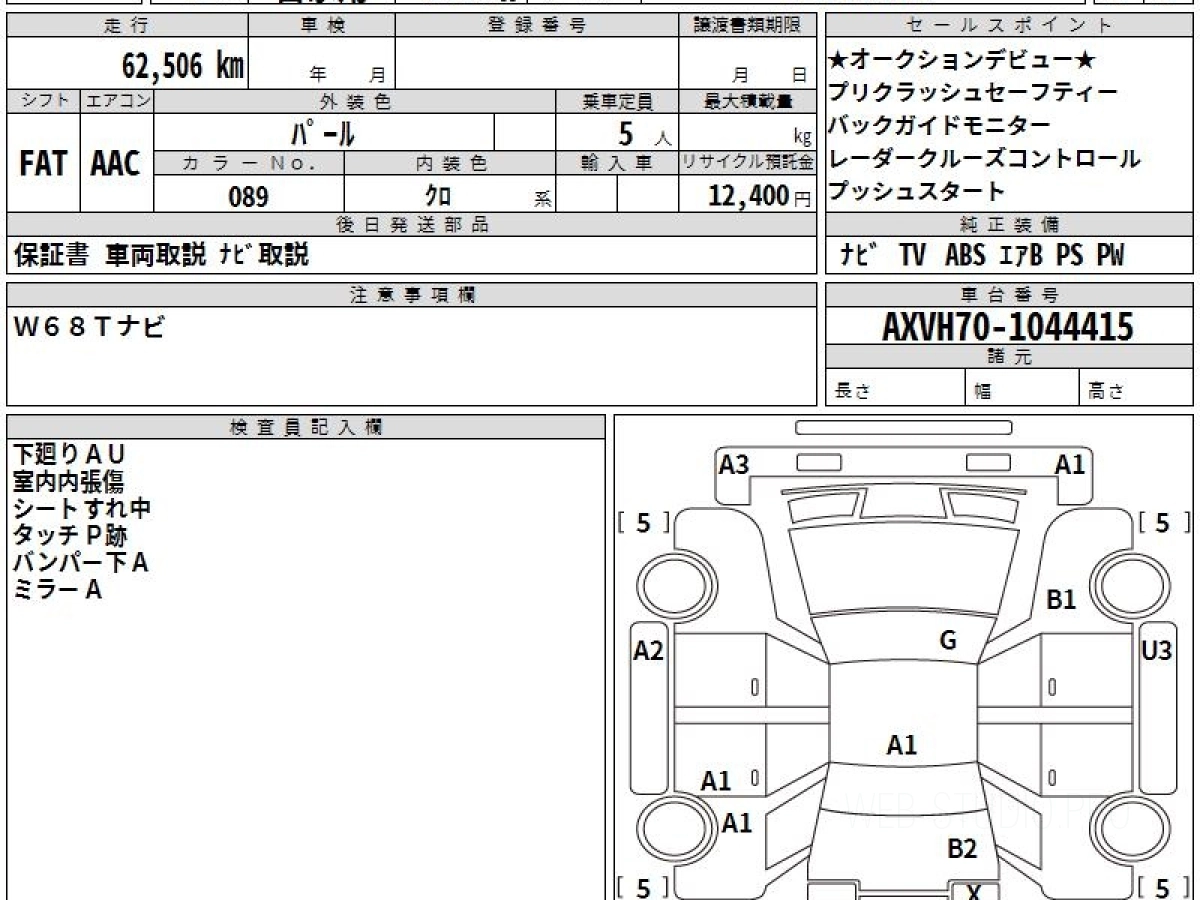Click the 保証書 車両取説 ナビ取説 line
Viewport: 1200px width, 900px height.
(161, 255)
